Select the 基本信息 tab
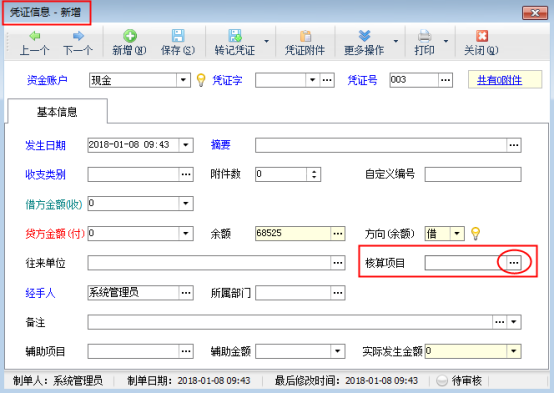The height and width of the screenshot is (393, 554). click(x=57, y=112)
